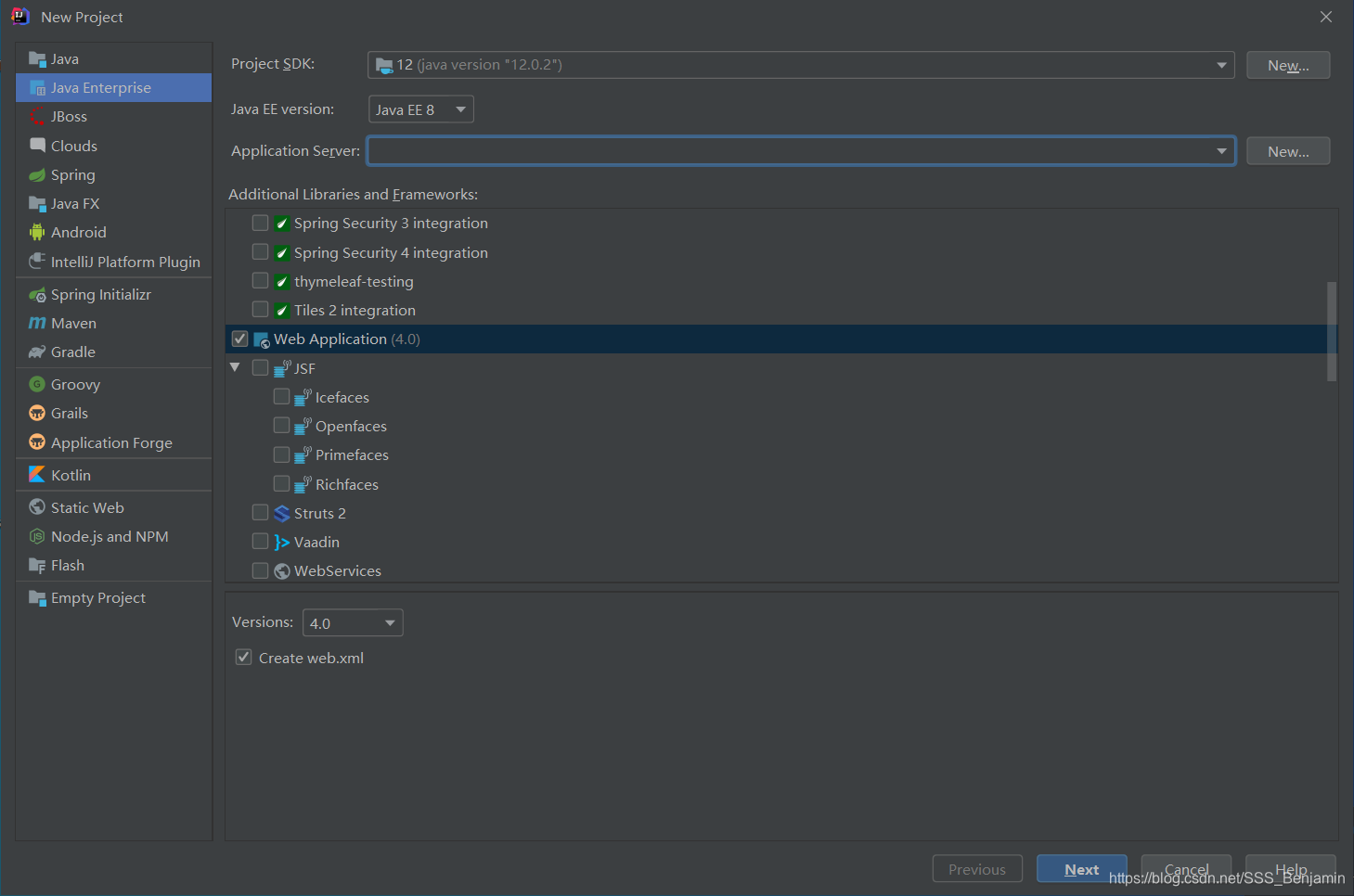The height and width of the screenshot is (896, 1354).
Task: Check the Icefaces checkbox
Action: pos(282,397)
